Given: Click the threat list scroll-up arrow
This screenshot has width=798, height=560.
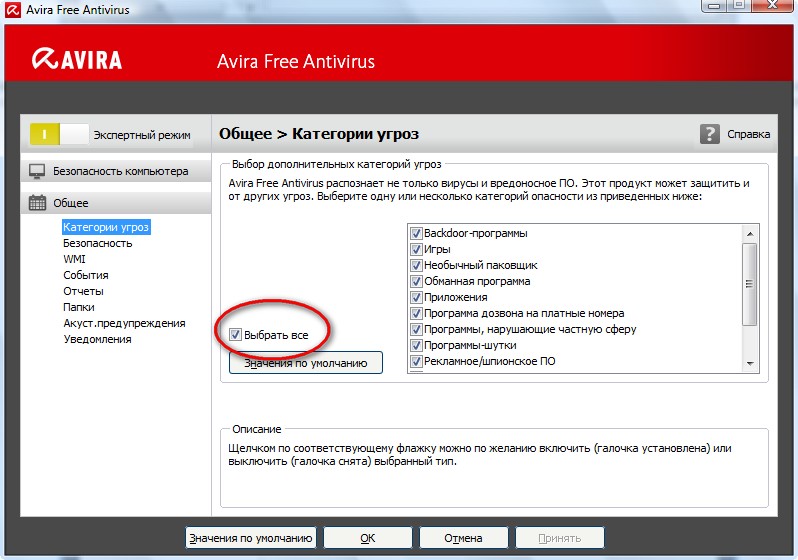Looking at the screenshot, I should click(x=750, y=234).
